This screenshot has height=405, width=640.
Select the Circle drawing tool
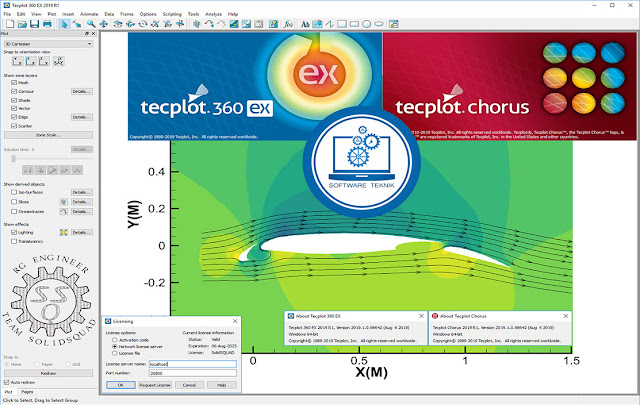(x=367, y=24)
